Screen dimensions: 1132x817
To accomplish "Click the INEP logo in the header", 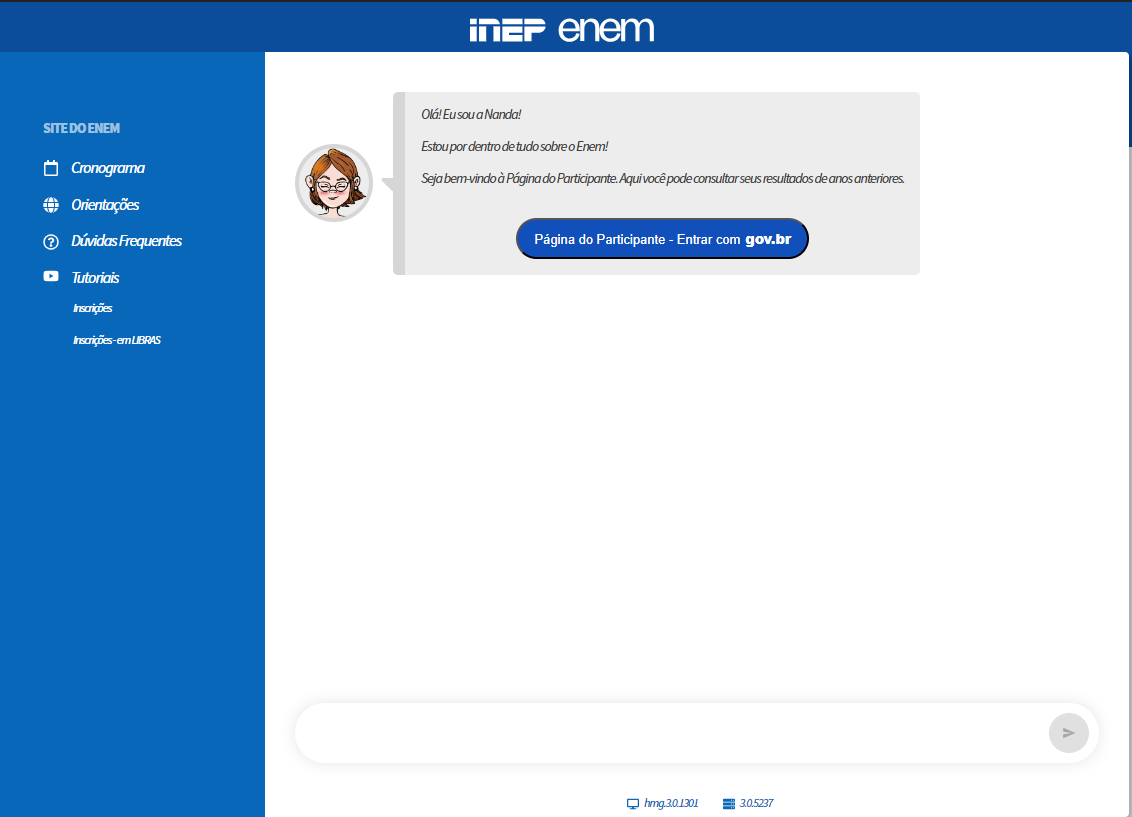I will click(507, 30).
